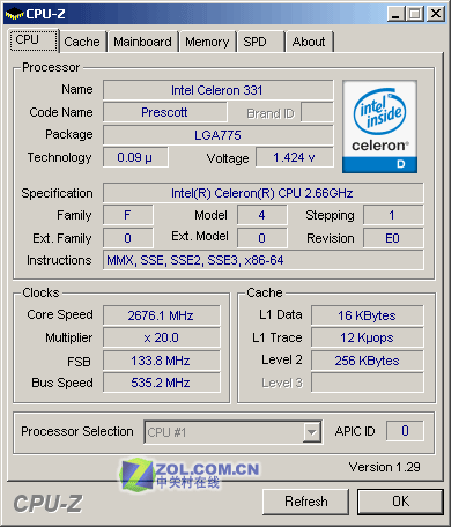
Task: Click the Instructions field MMX, SSE, SSE2, SSE3, x86-64
Action: (263, 260)
